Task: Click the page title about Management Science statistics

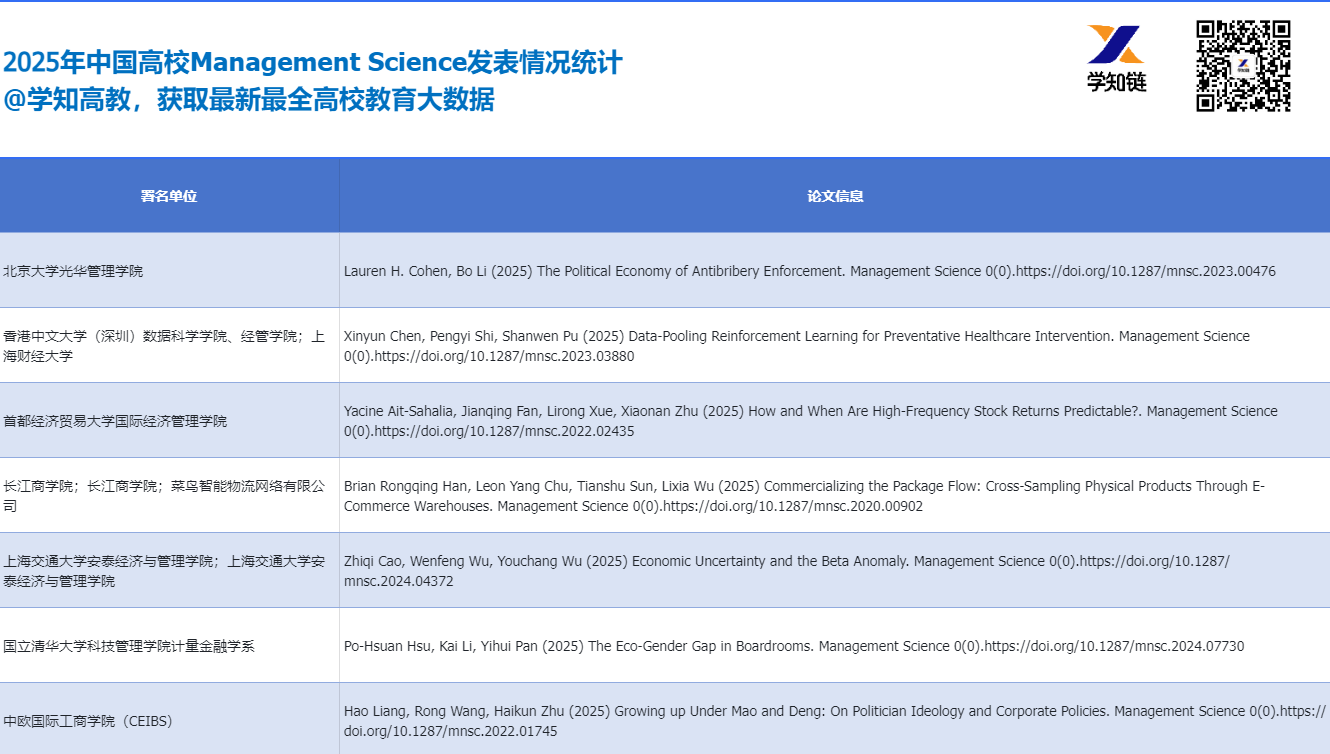Action: pos(312,62)
